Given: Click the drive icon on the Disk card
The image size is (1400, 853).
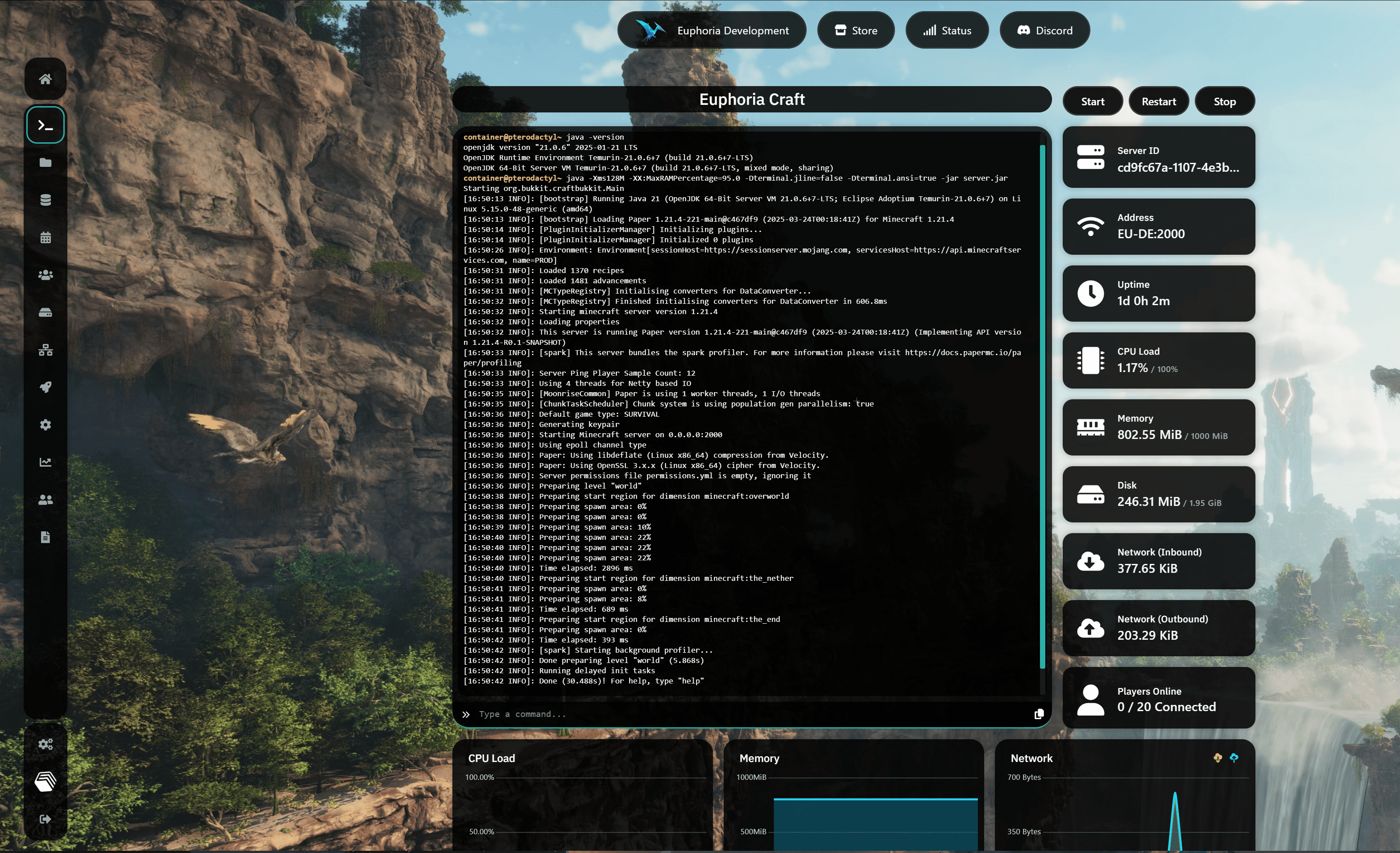Looking at the screenshot, I should [x=1090, y=494].
